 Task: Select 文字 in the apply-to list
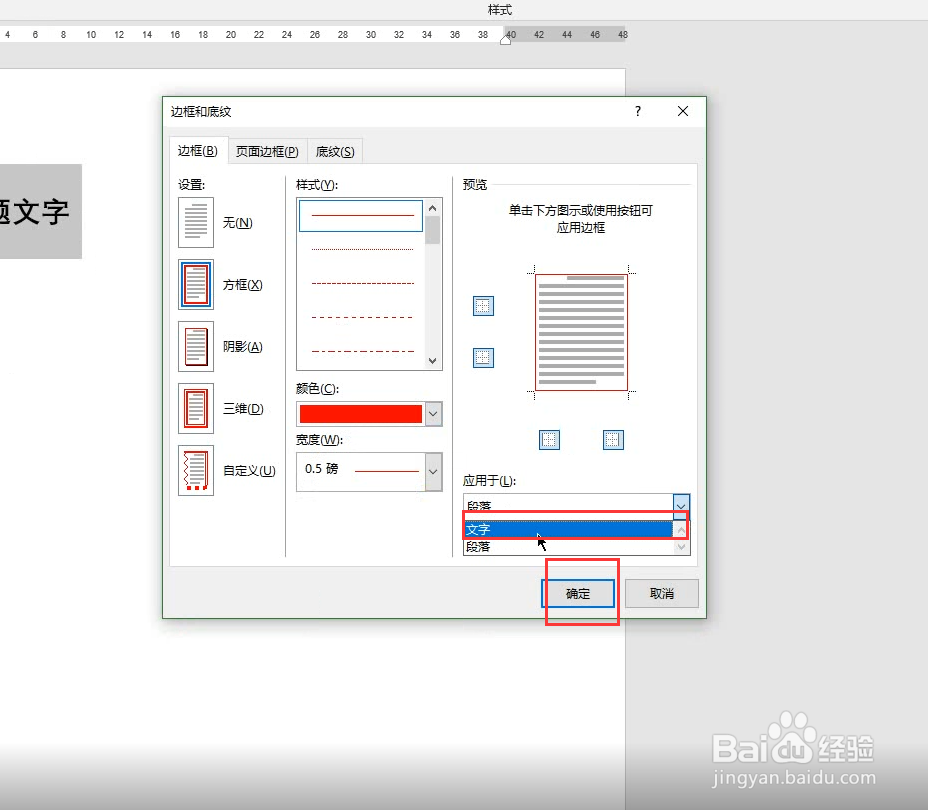(568, 529)
